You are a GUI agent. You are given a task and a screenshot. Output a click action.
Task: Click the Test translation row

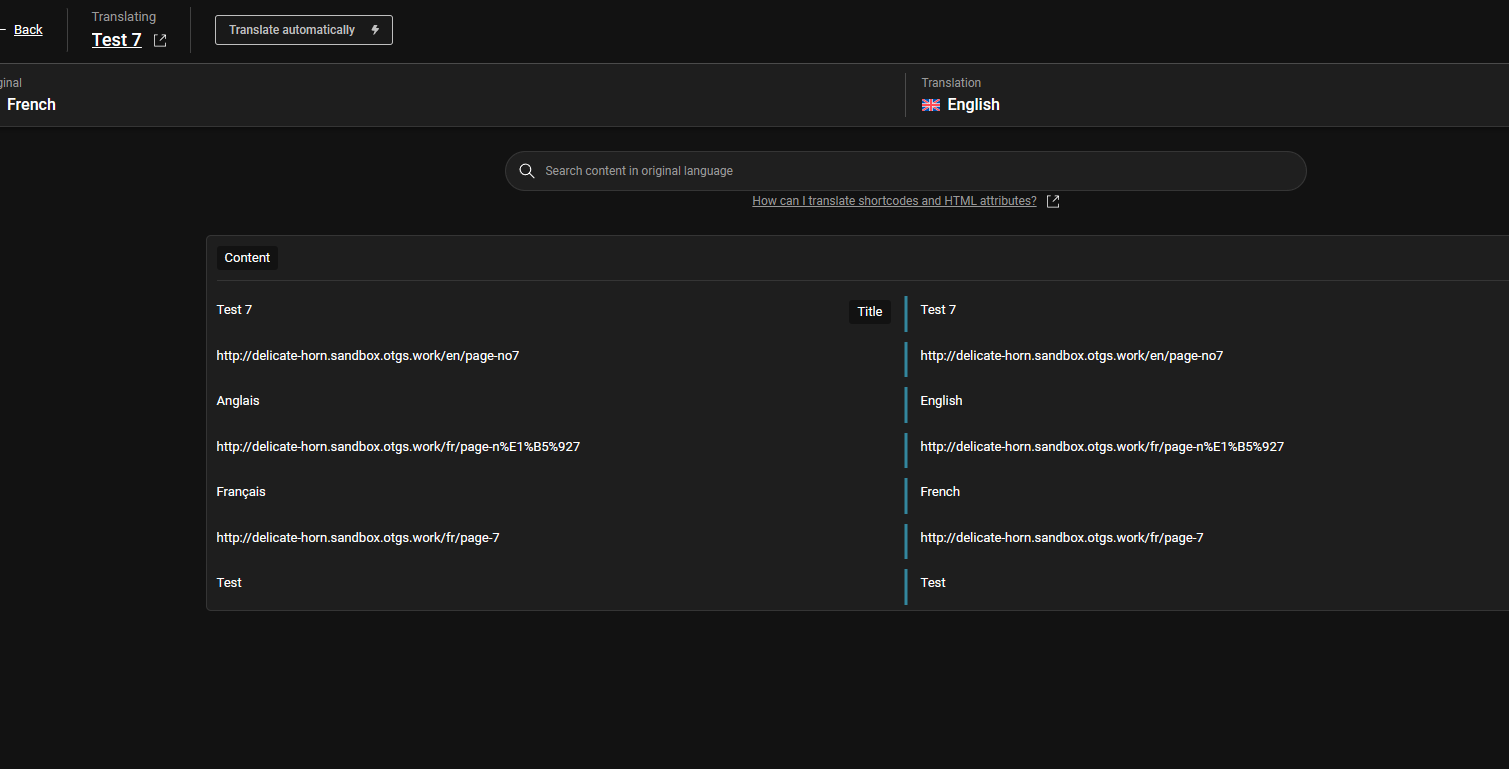[1100, 582]
